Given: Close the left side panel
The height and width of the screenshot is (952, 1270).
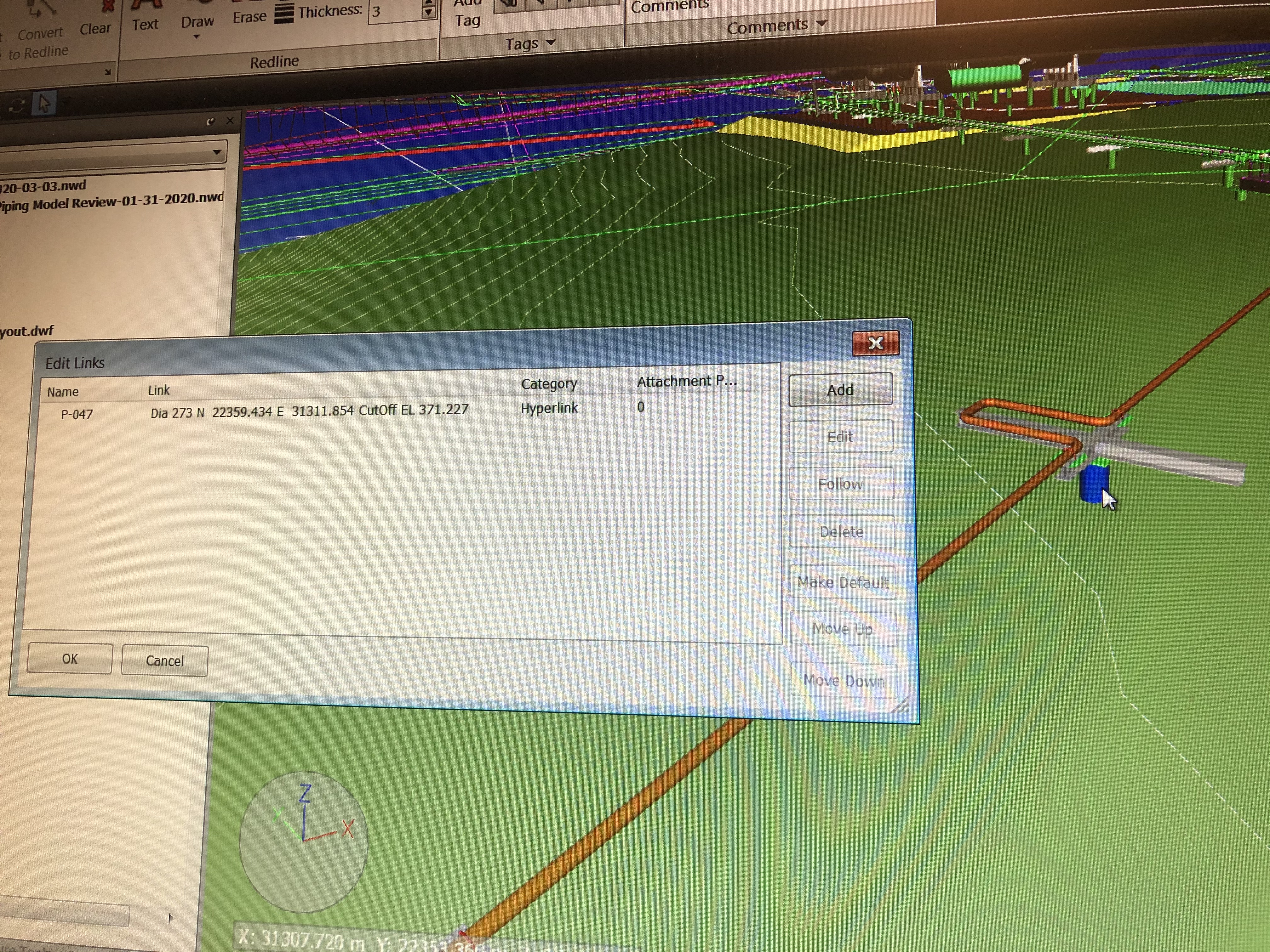Looking at the screenshot, I should (230, 121).
